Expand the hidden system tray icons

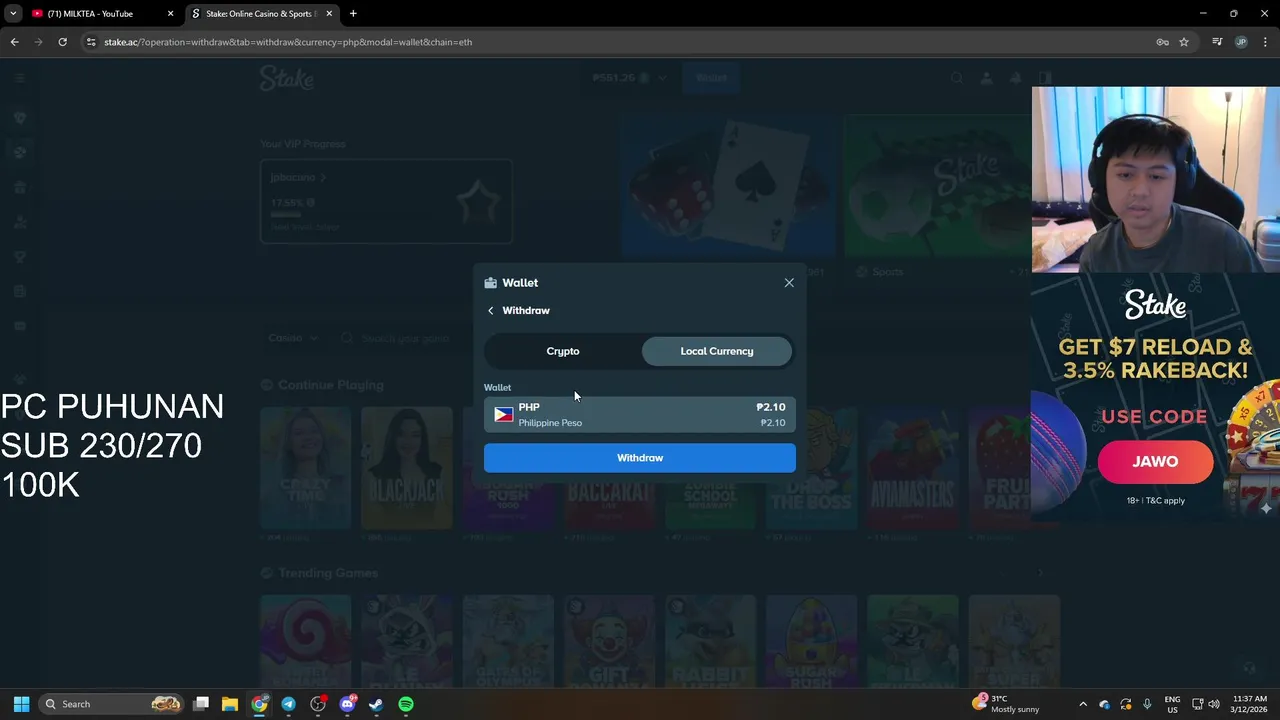click(1083, 704)
